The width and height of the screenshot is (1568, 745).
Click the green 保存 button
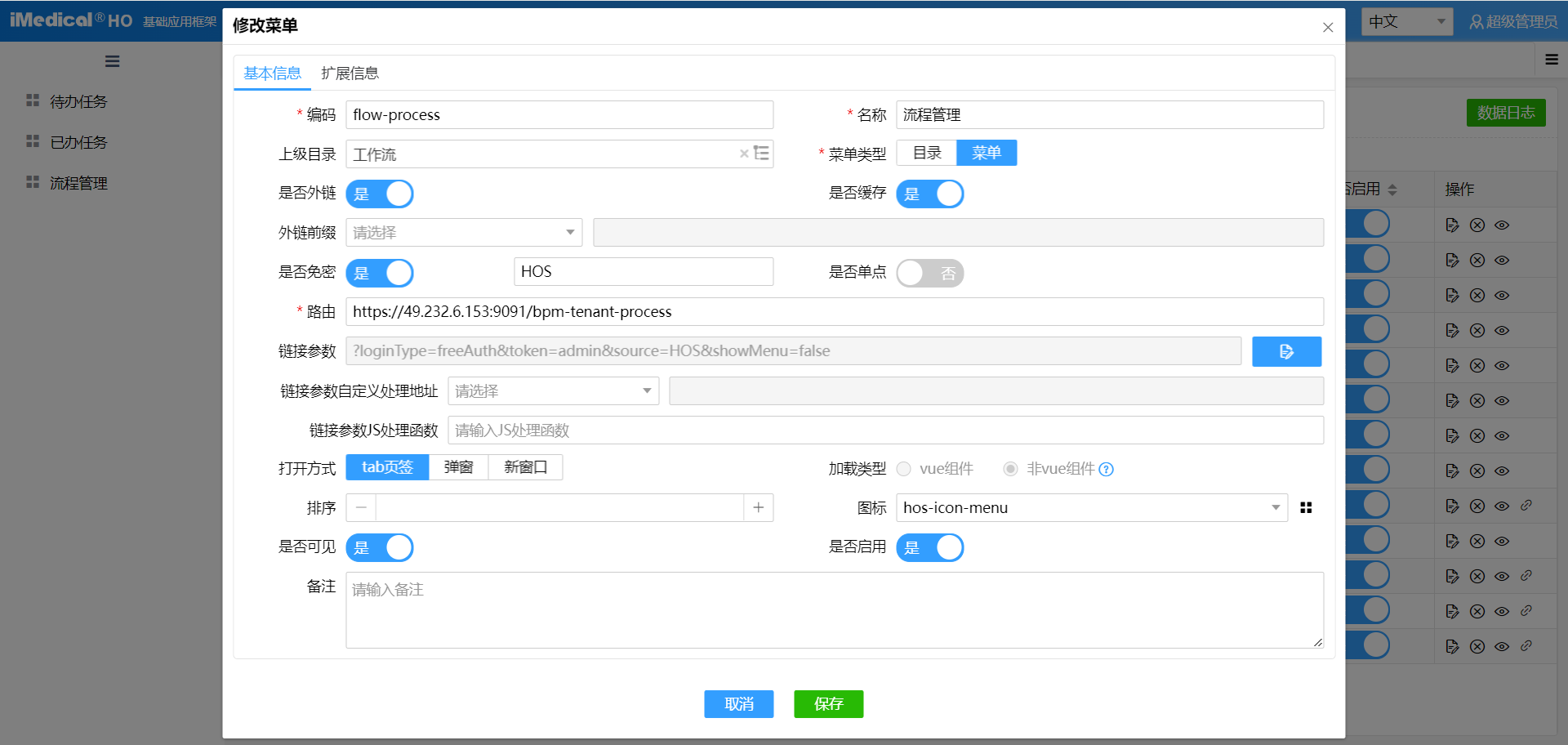click(828, 704)
